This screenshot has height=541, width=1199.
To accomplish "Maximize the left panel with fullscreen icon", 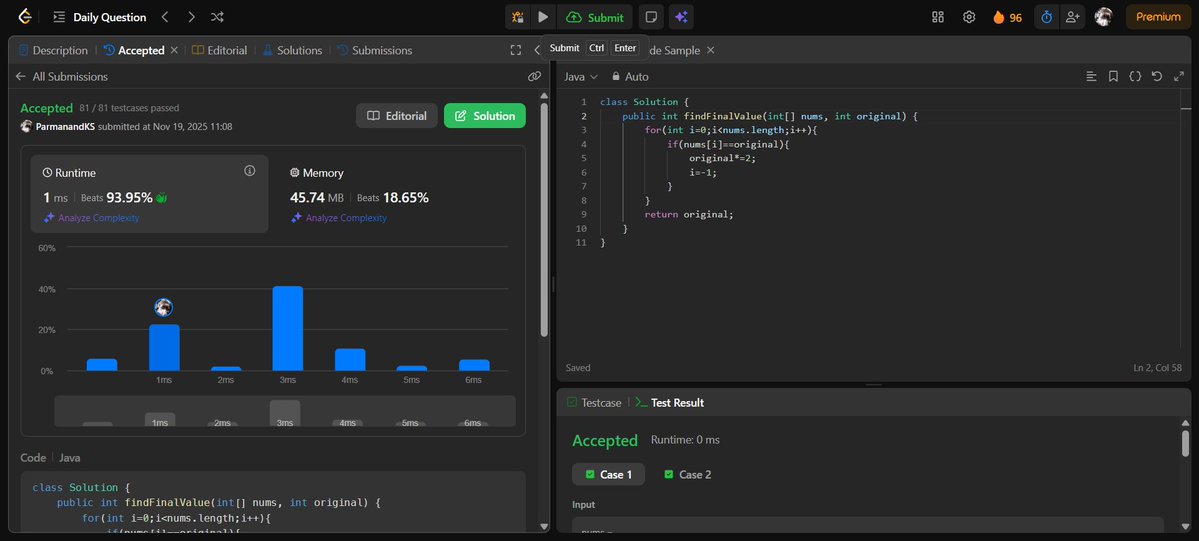I will 516,51.
